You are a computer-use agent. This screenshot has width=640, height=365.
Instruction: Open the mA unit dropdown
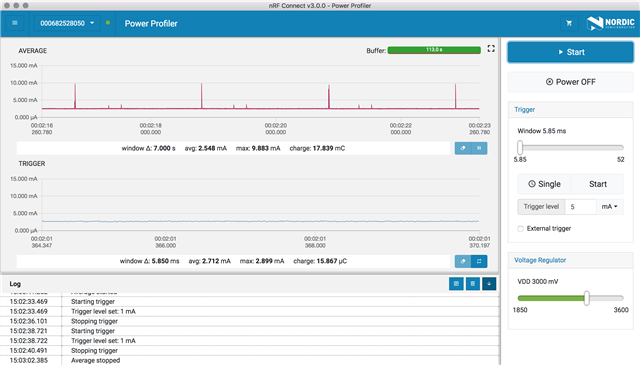coord(610,207)
